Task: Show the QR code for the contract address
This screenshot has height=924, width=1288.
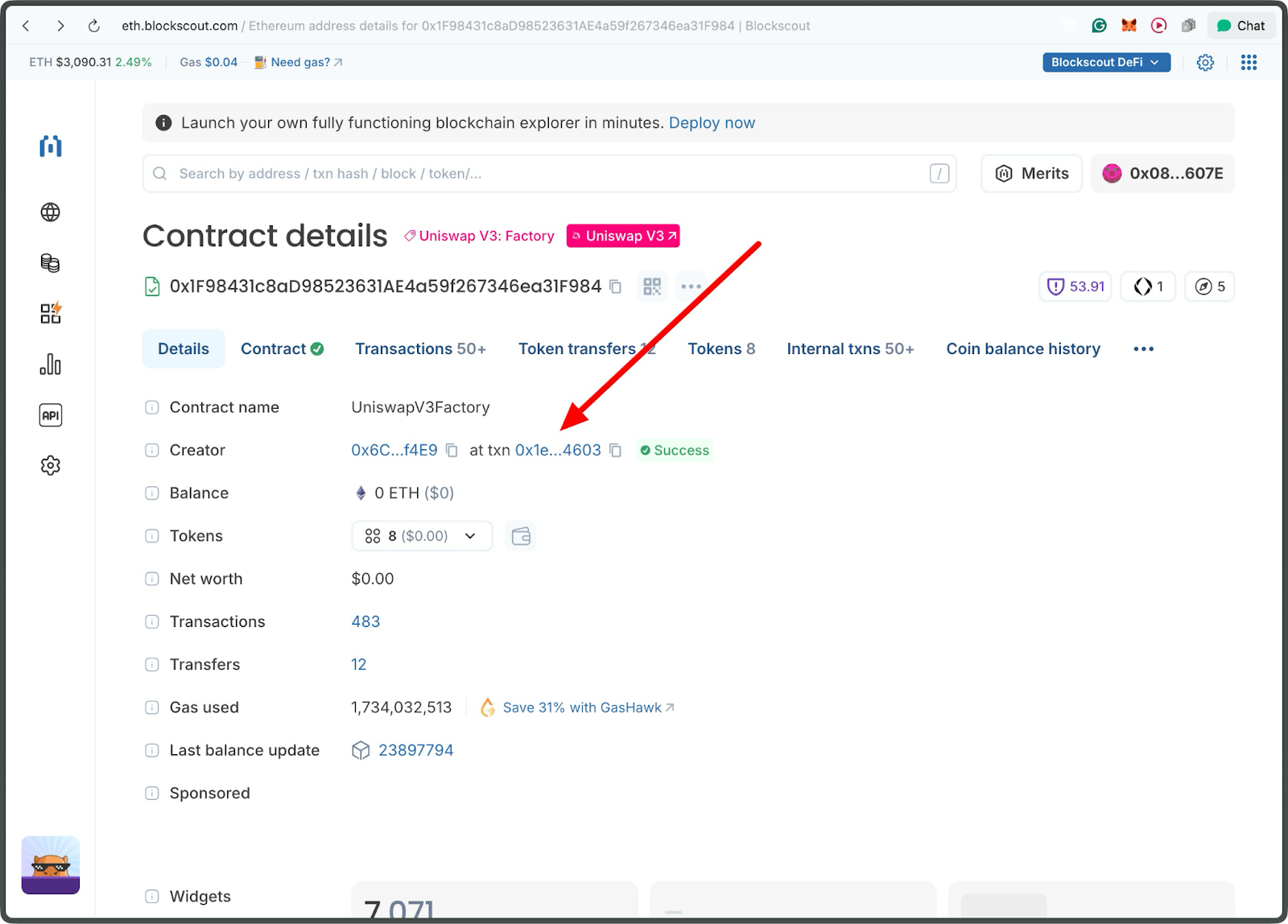Action: [652, 286]
